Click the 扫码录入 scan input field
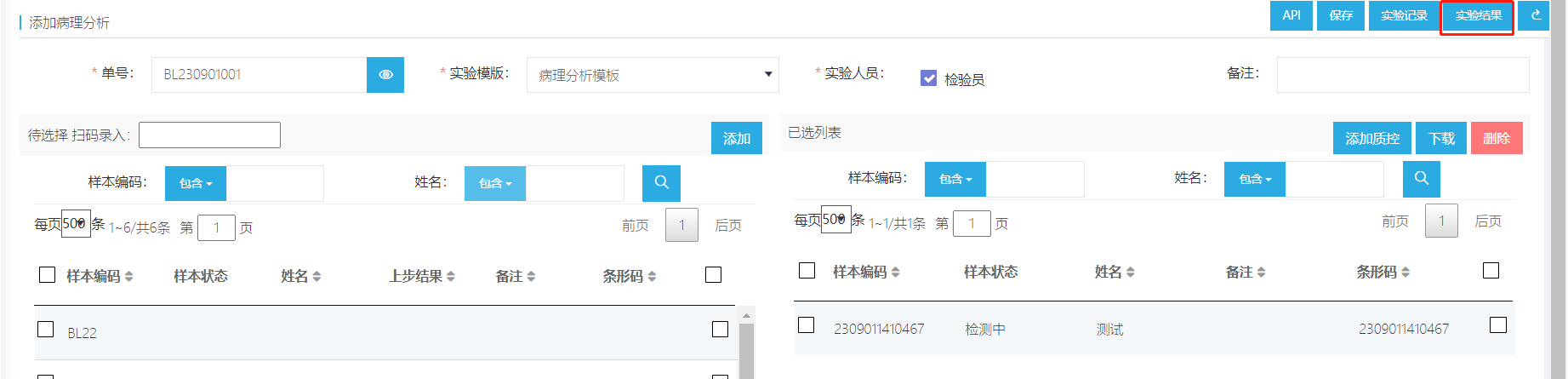The width and height of the screenshot is (1568, 379). (x=209, y=135)
